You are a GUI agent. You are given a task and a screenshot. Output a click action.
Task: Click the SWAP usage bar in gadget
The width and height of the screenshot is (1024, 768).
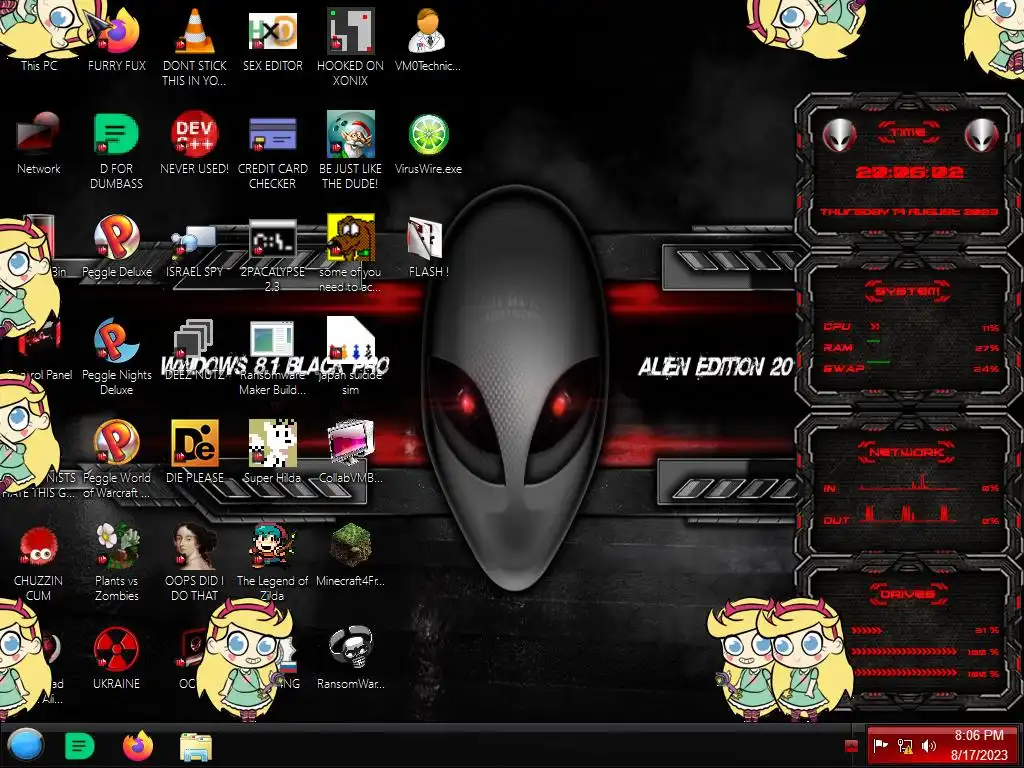coord(878,361)
